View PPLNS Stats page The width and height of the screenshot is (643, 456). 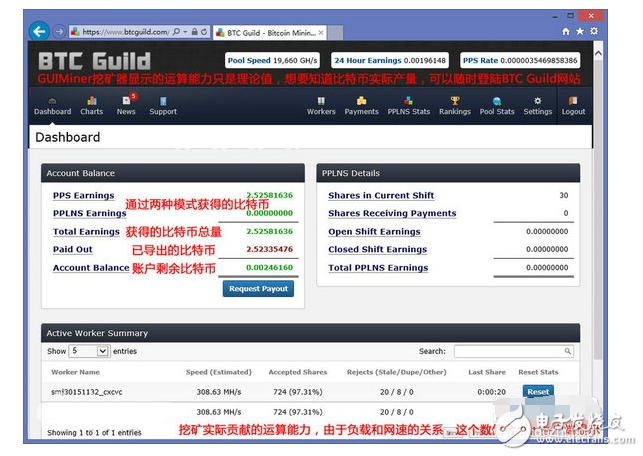coord(408,104)
